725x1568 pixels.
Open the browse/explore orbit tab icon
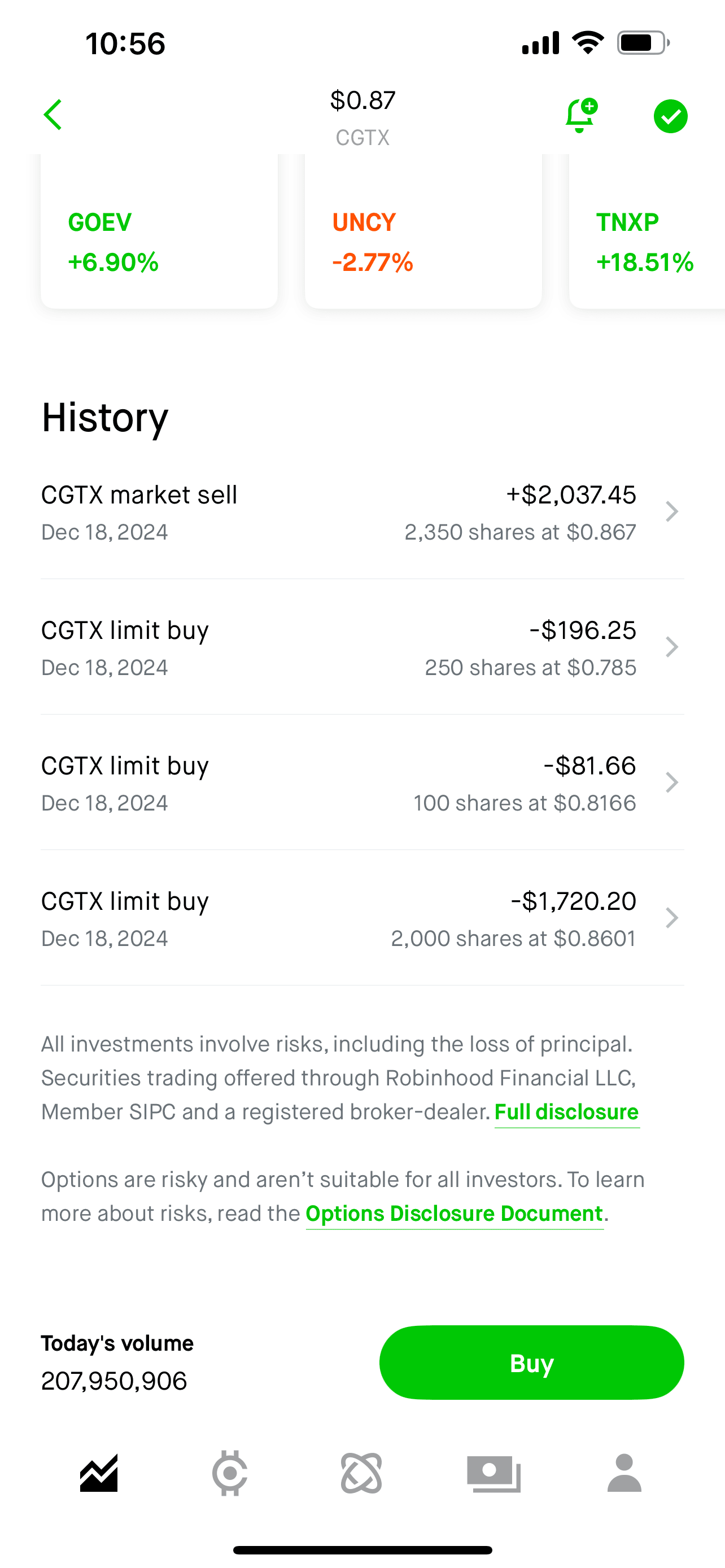(361, 1473)
